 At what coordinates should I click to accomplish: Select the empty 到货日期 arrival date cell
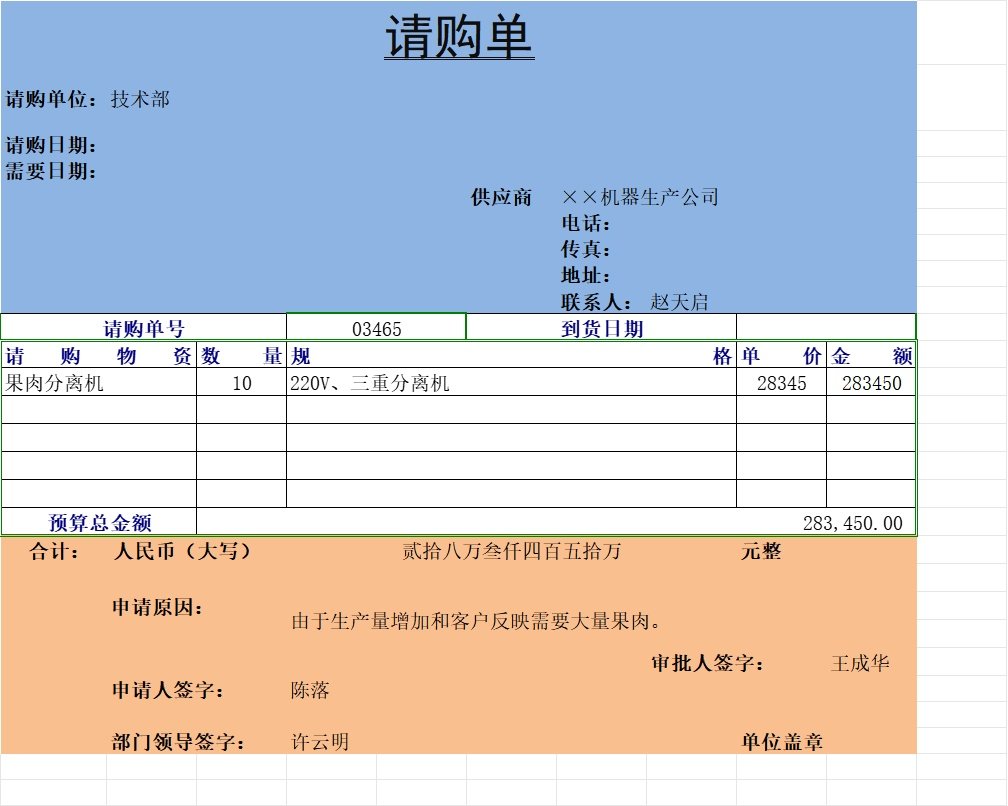(x=825, y=327)
